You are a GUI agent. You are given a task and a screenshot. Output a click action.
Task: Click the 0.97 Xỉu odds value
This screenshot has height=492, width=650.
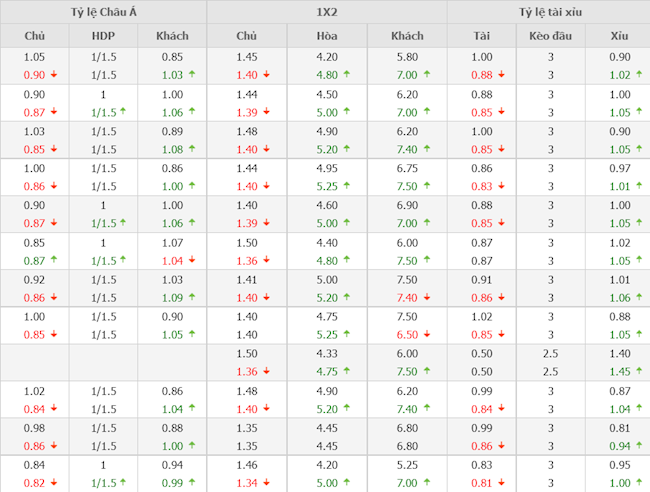620,168
